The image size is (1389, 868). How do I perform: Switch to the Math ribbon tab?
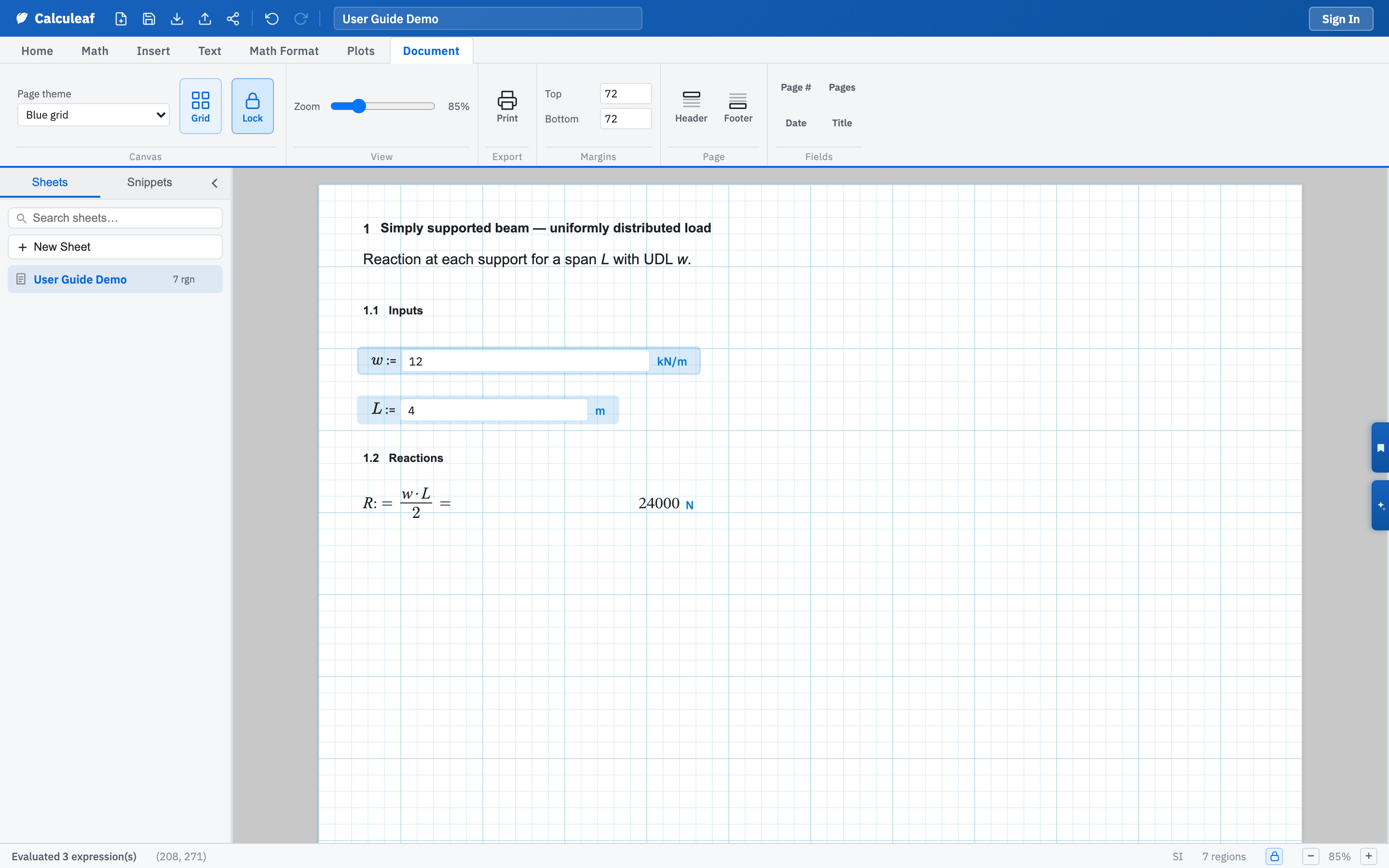click(x=95, y=51)
